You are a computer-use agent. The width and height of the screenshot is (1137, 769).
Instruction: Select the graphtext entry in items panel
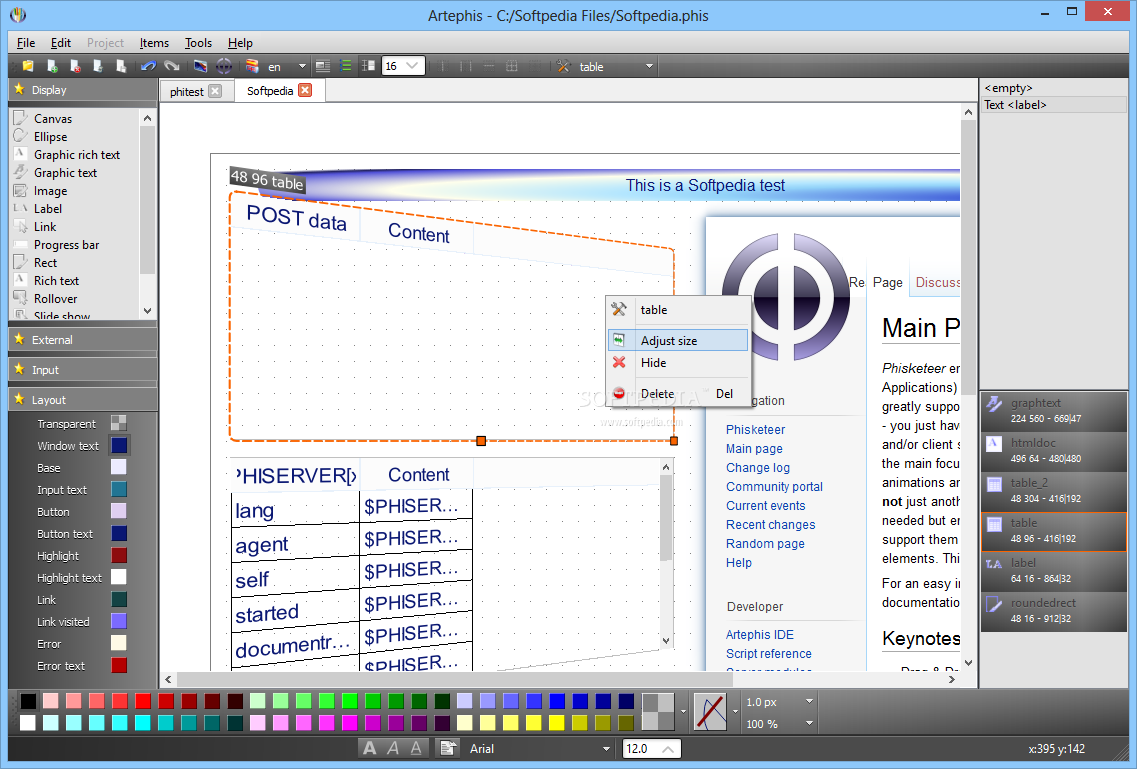1054,410
